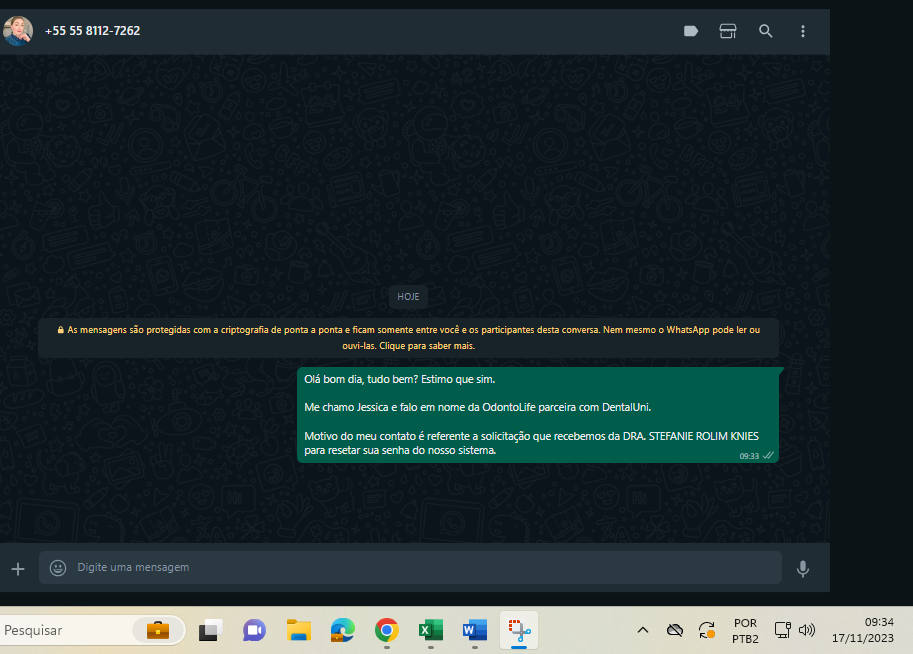913x654 pixels.
Task: Select the HOJE date label
Action: pyautogui.click(x=408, y=296)
